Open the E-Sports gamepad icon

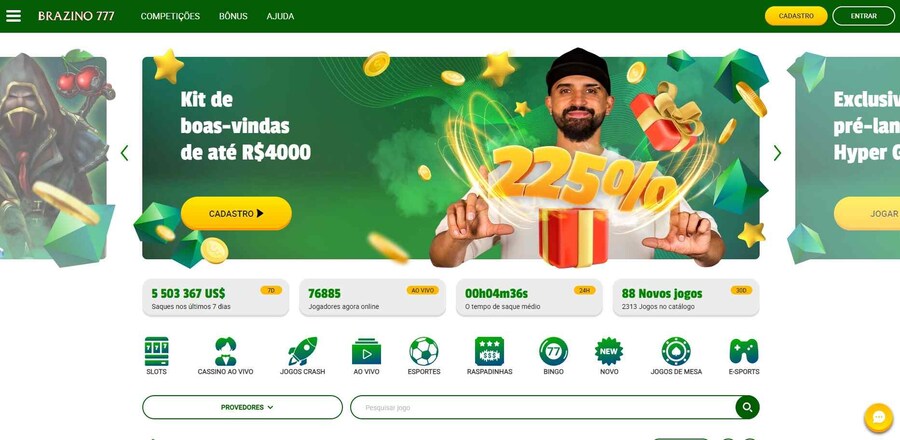pyautogui.click(x=744, y=351)
